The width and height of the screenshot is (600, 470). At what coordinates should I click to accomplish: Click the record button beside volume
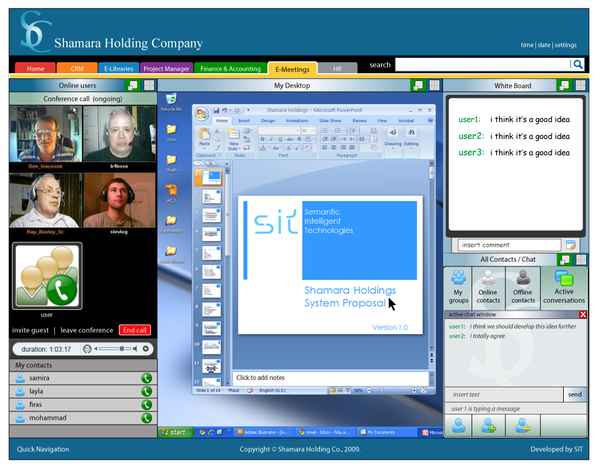[146, 349]
